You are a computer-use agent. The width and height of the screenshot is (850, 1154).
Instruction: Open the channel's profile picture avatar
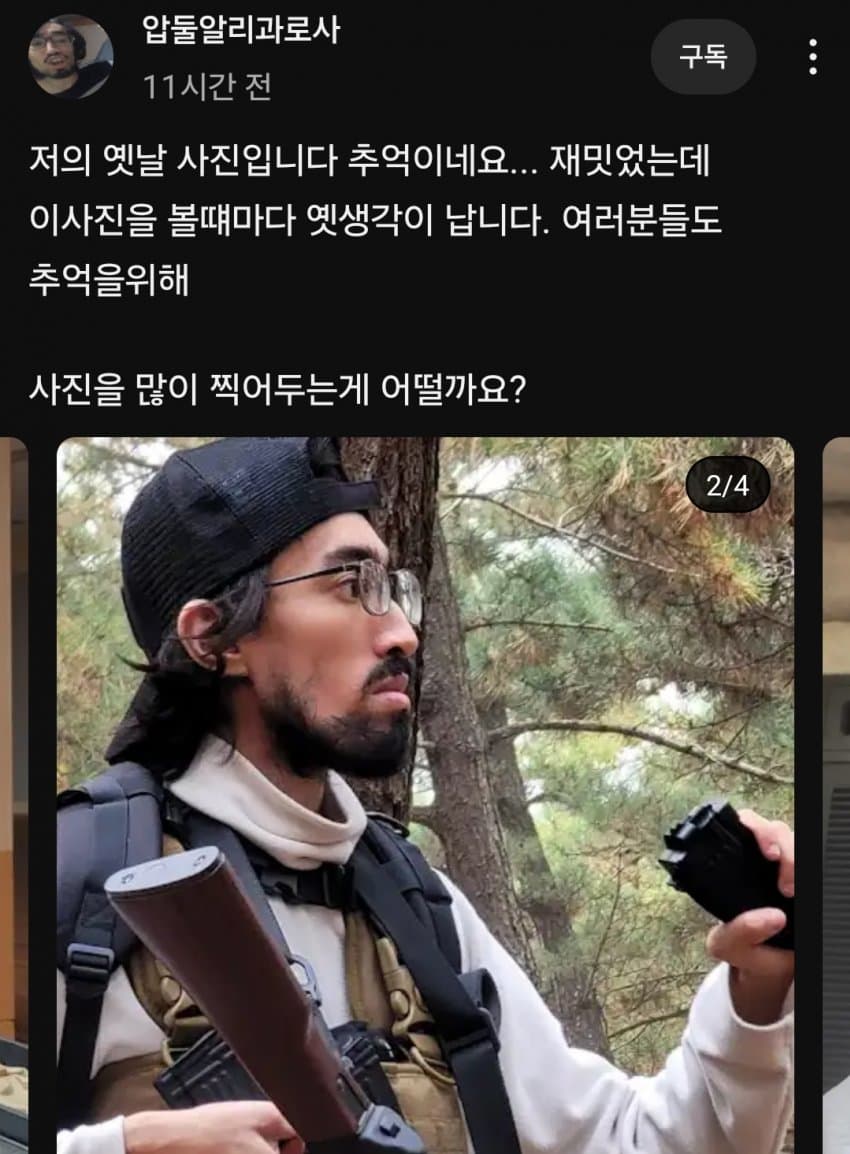[71, 56]
